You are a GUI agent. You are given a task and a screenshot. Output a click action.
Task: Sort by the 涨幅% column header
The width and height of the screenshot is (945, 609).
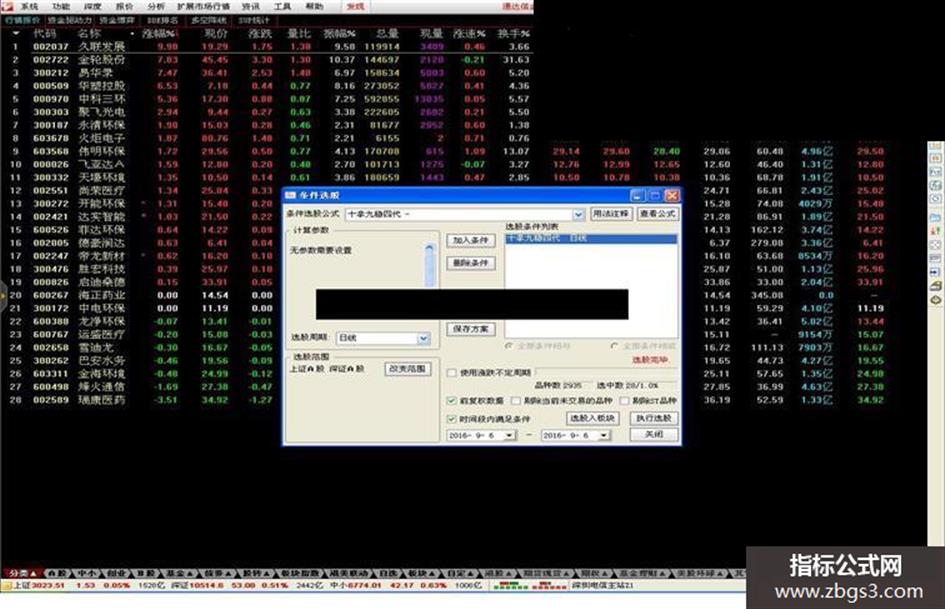click(x=159, y=34)
